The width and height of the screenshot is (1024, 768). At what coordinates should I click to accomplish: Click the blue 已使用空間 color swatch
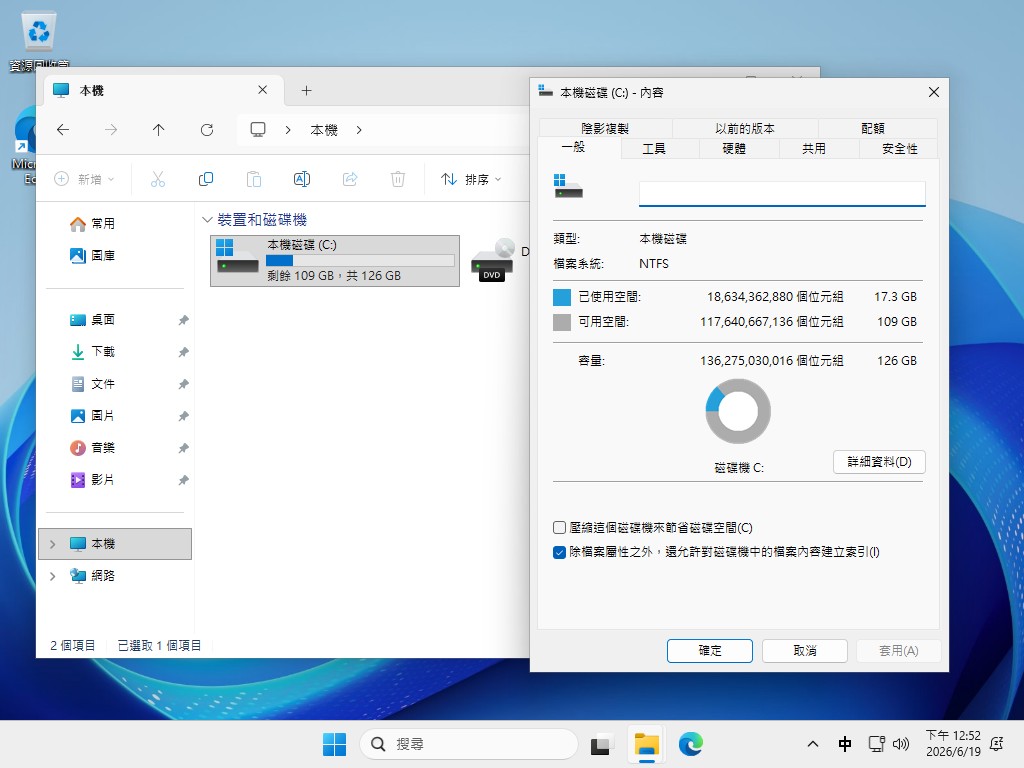(x=562, y=297)
